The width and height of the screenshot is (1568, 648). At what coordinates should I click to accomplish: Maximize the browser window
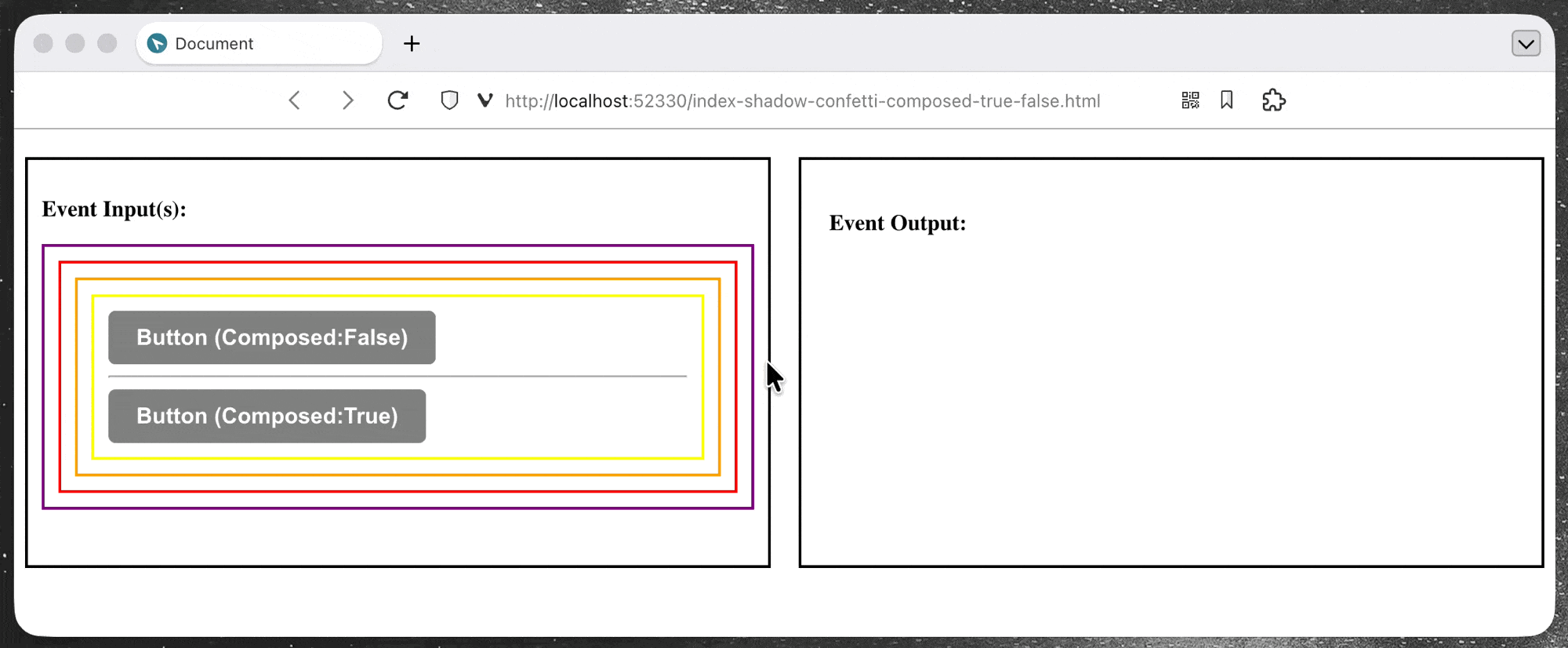tap(107, 44)
